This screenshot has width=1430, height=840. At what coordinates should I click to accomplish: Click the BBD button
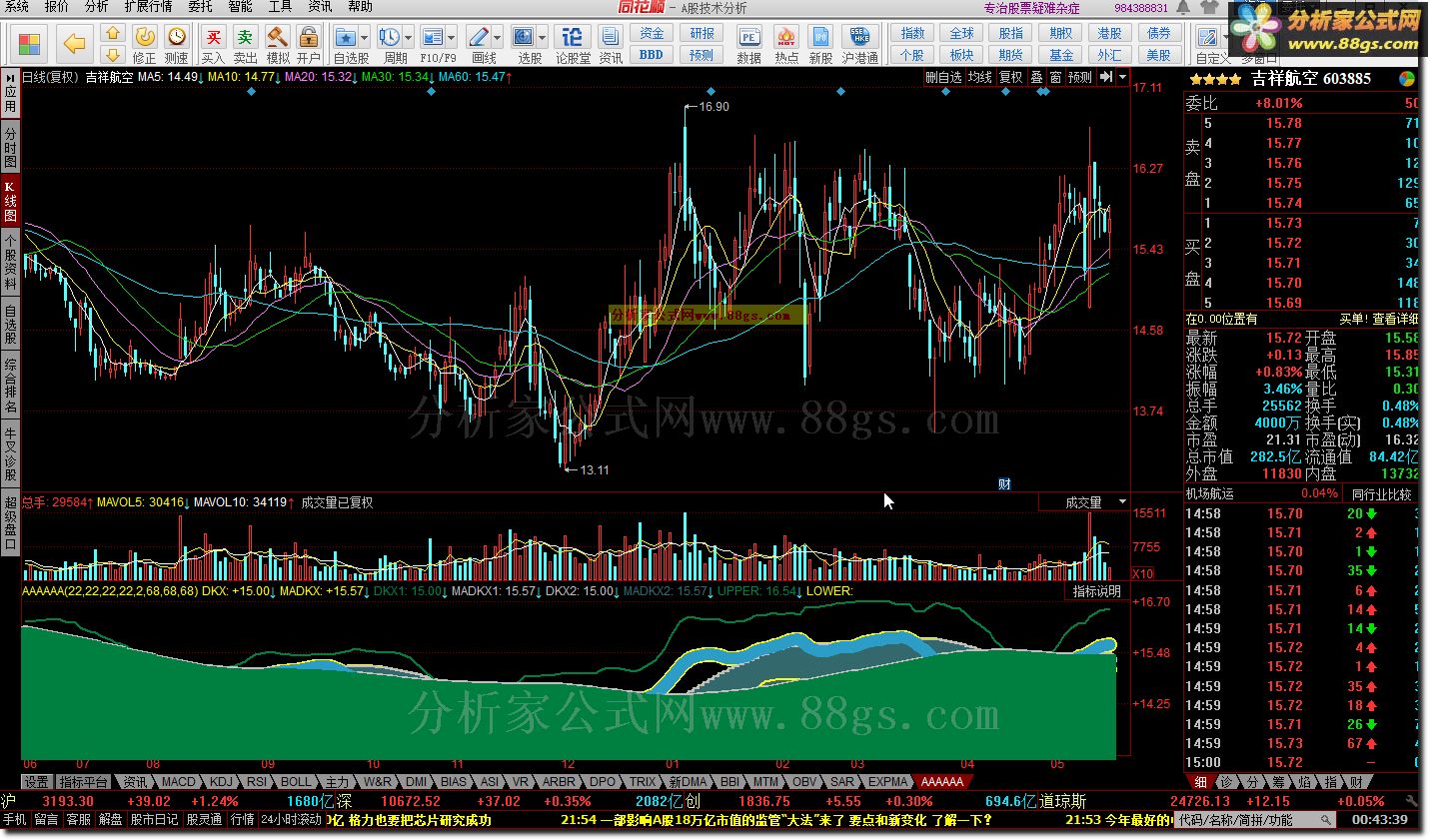(652, 55)
